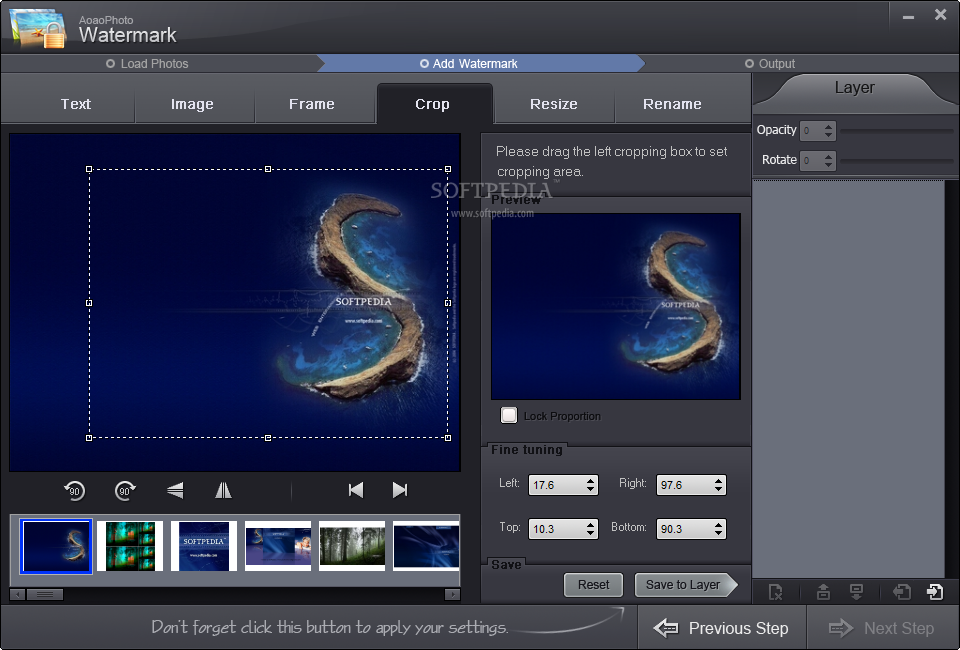
Task: Enable the Lock Proportion checkbox
Action: coord(509,416)
